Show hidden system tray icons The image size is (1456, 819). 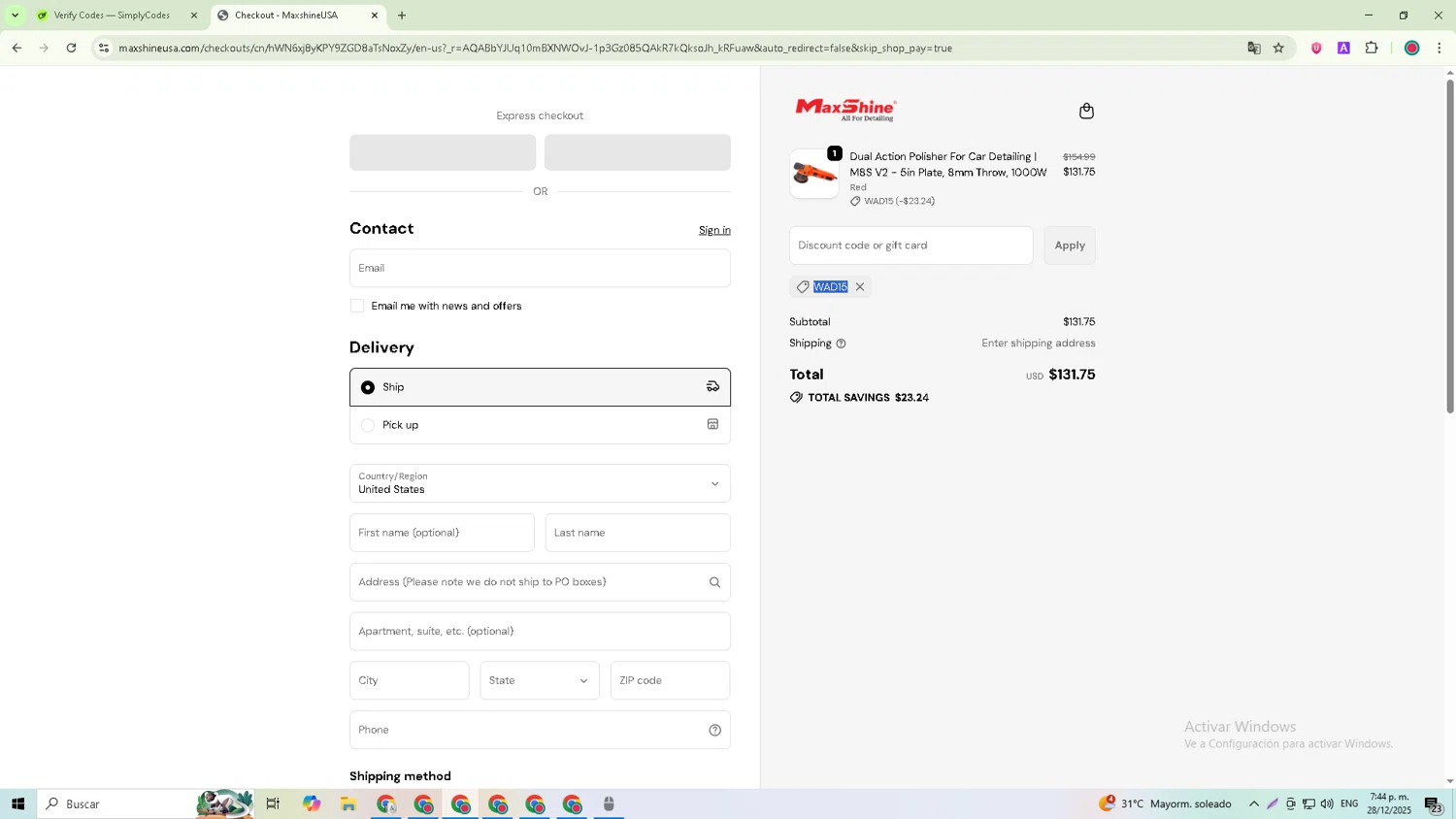point(1254,804)
